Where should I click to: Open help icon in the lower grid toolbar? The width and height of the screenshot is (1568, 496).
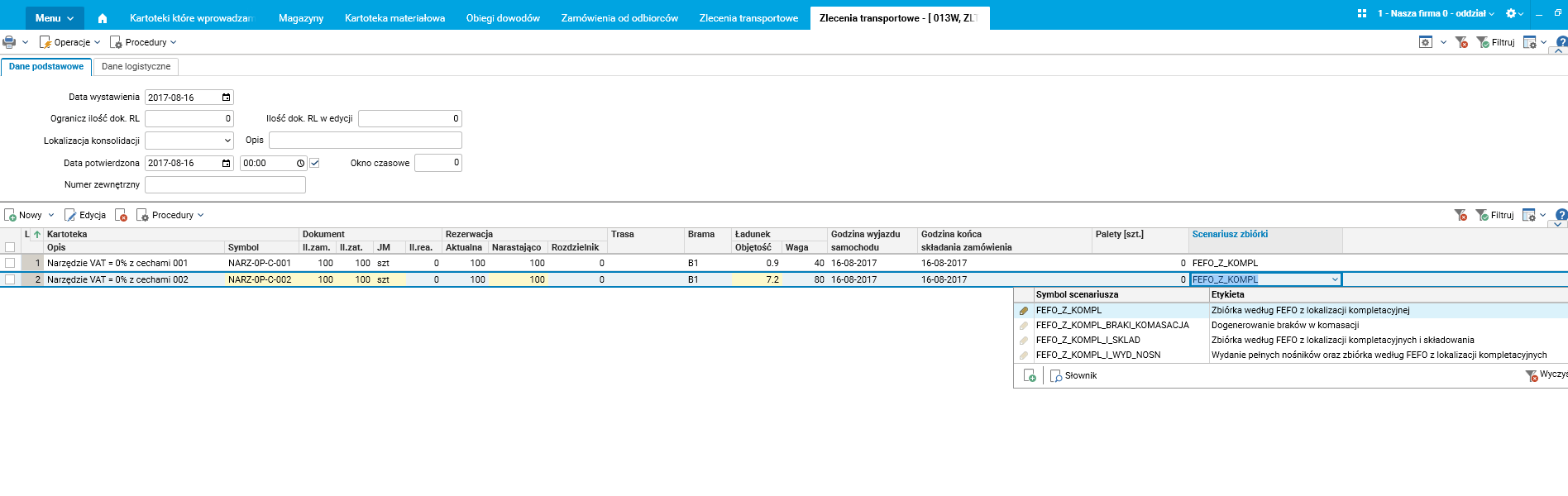[1561, 215]
